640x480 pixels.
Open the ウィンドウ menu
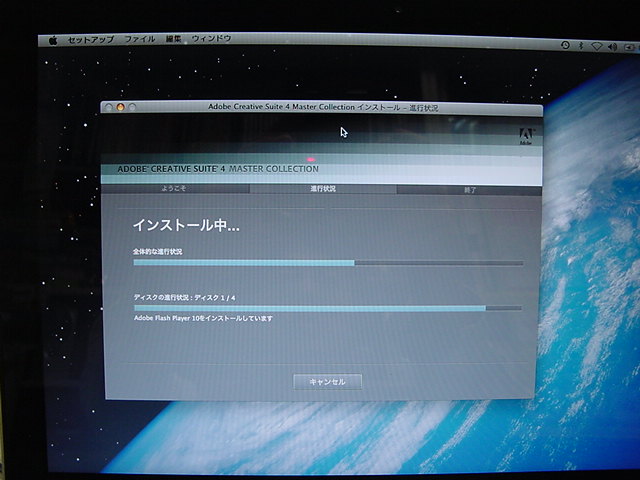(211, 38)
